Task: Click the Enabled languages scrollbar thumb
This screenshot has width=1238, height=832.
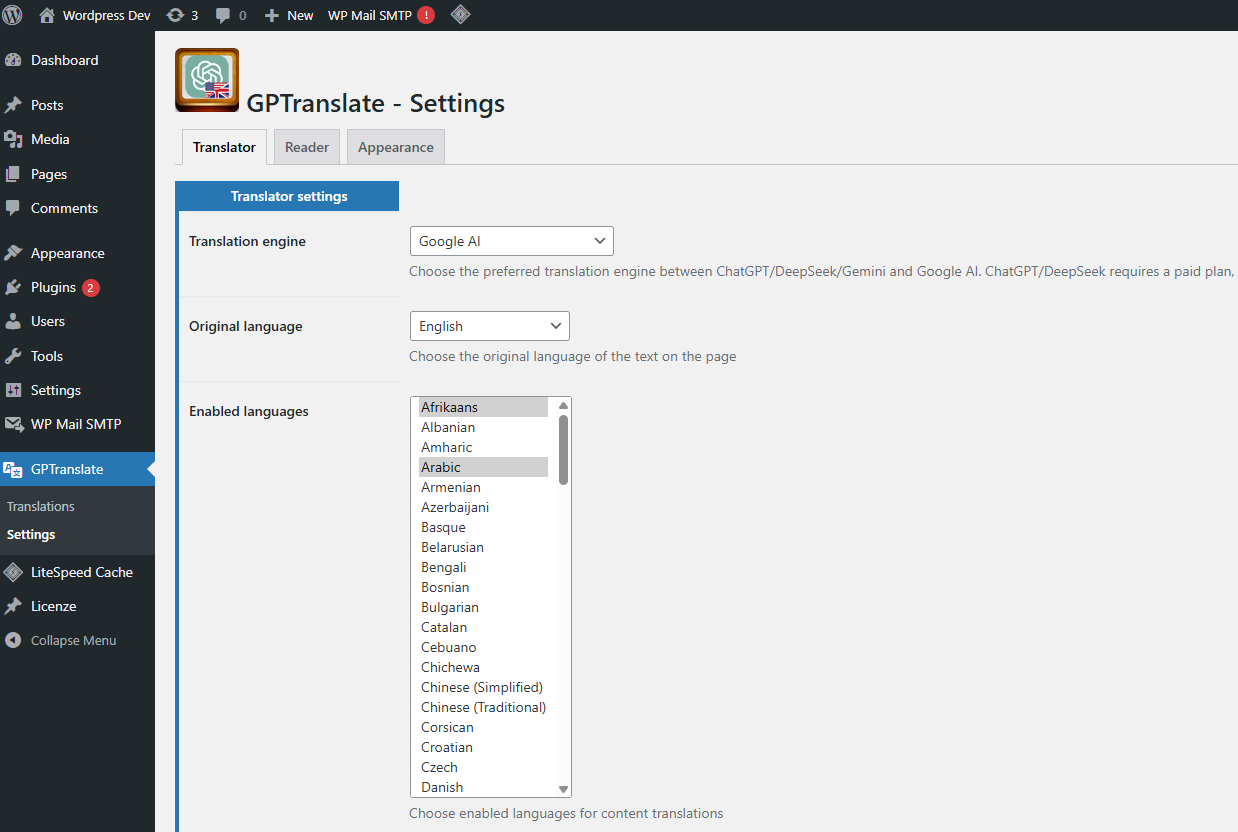Action: tap(563, 449)
